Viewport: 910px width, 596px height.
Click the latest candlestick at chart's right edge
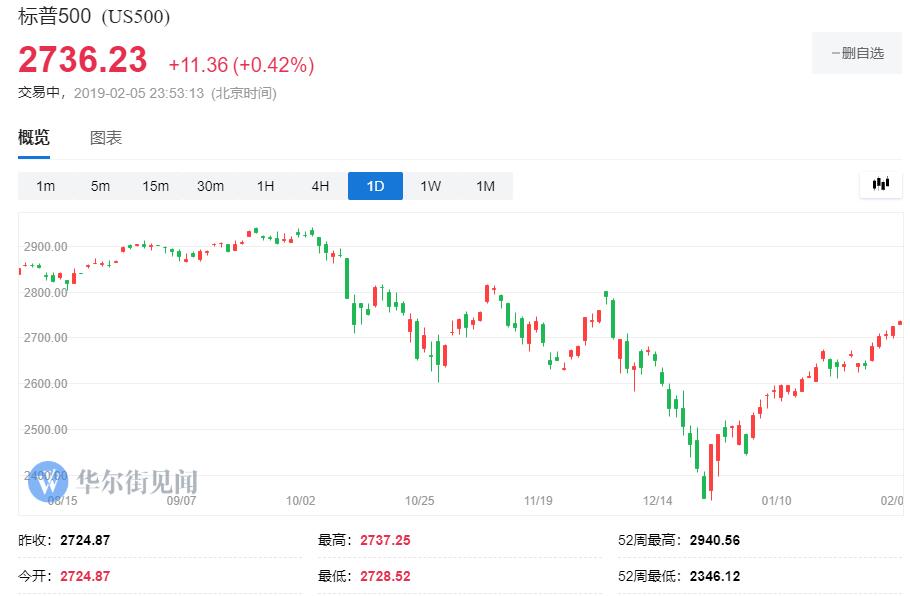click(900, 323)
